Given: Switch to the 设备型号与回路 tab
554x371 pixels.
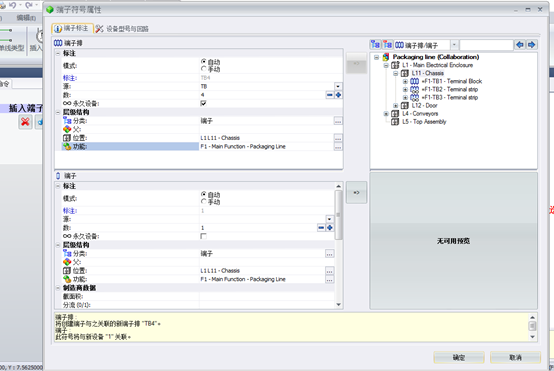Looking at the screenshot, I should pyautogui.click(x=122, y=29).
